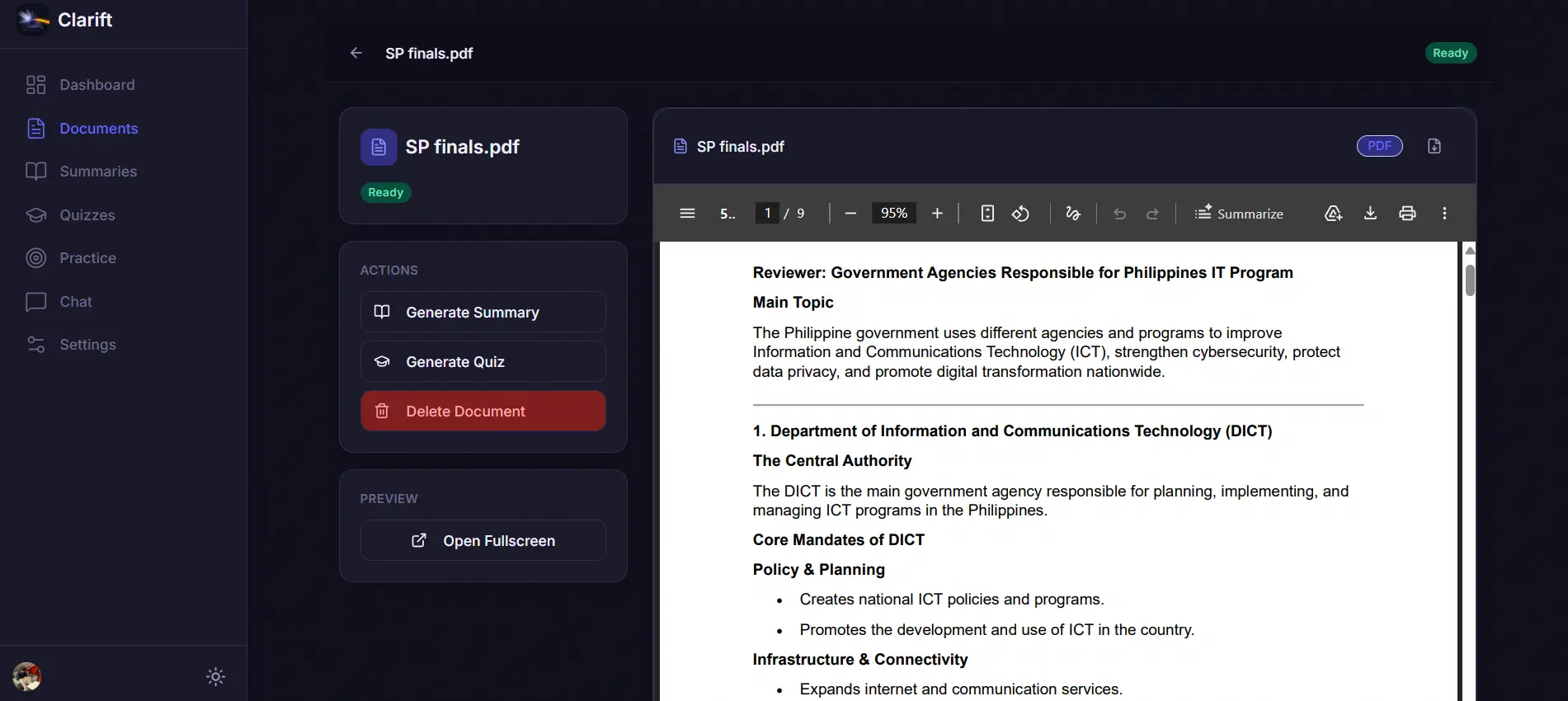This screenshot has width=1568, height=701.
Task: Click the file icon beside viewer title SP finals.pdf
Action: pos(680,146)
